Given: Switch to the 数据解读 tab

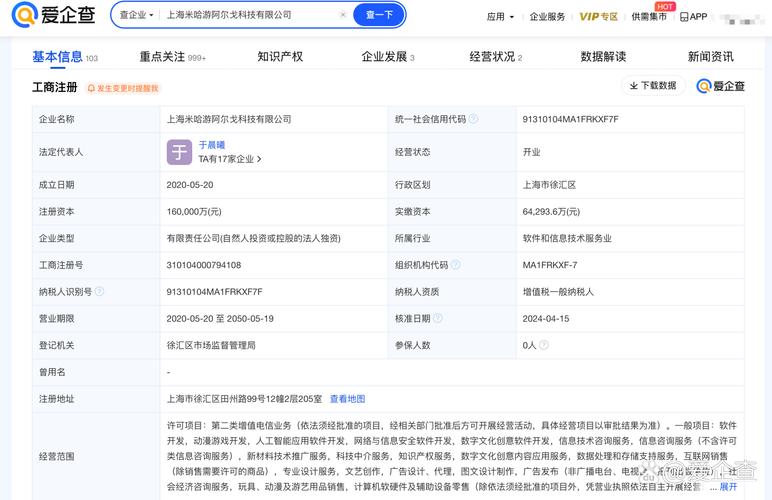Looking at the screenshot, I should 603,57.
